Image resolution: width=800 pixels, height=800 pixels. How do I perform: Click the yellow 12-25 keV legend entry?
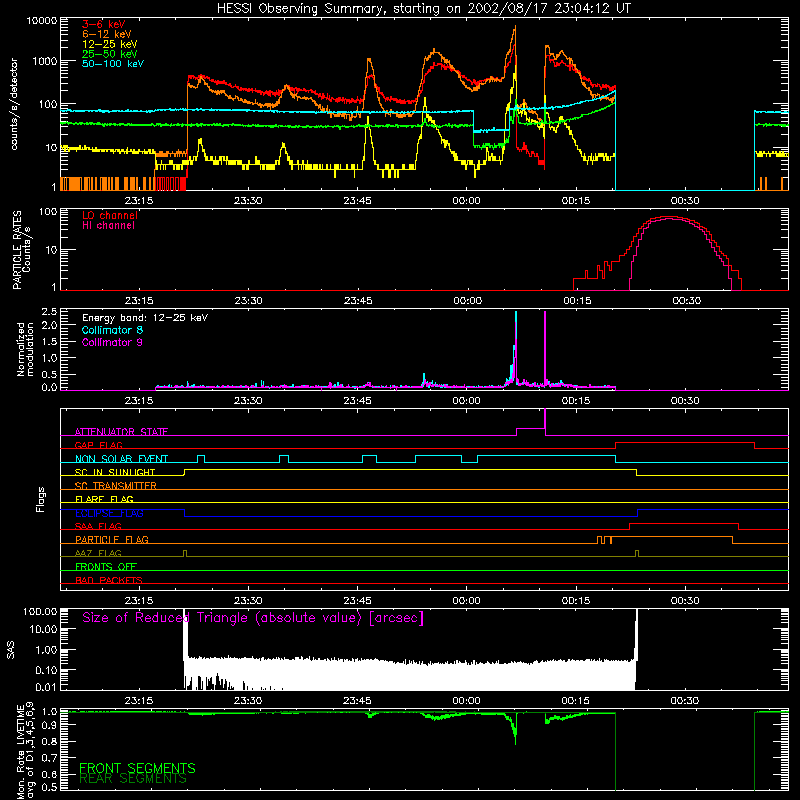tap(110, 44)
